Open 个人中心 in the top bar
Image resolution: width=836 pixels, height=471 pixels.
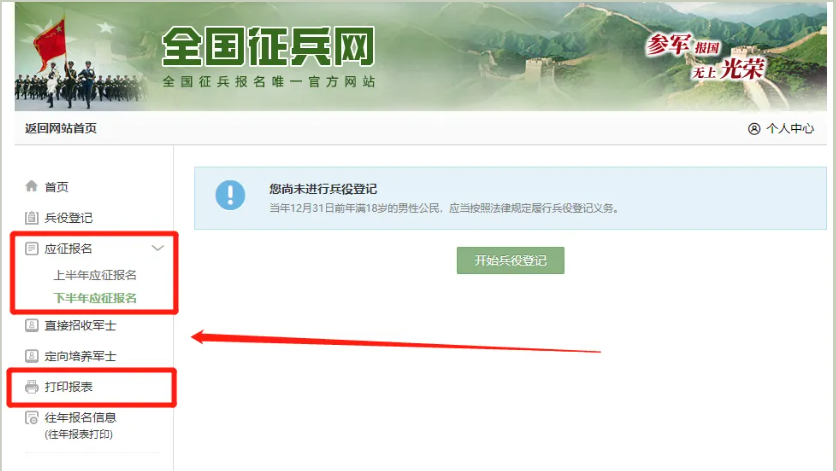pos(790,129)
